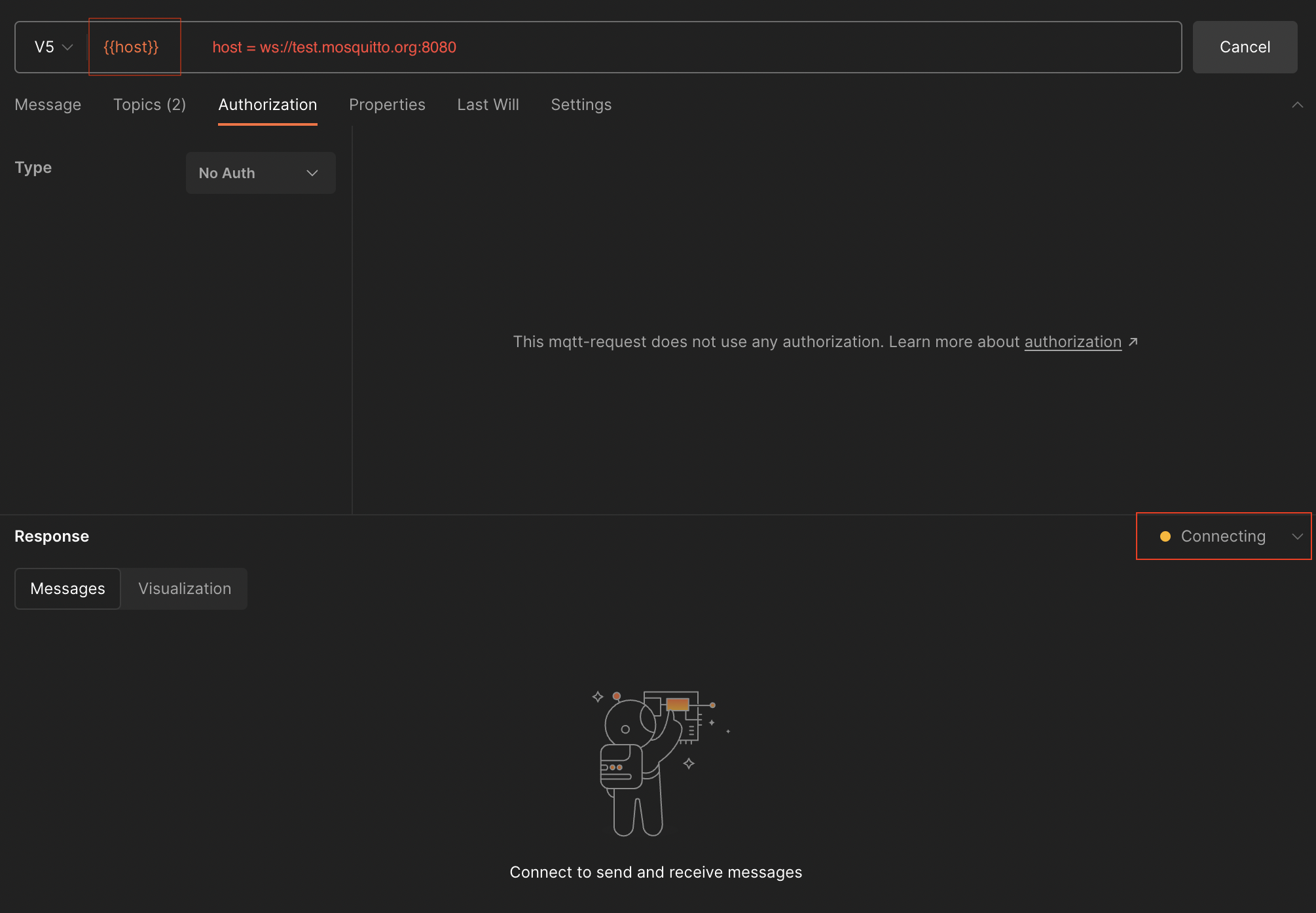The width and height of the screenshot is (1316, 913).
Task: Click the Response section label
Action: 52,536
